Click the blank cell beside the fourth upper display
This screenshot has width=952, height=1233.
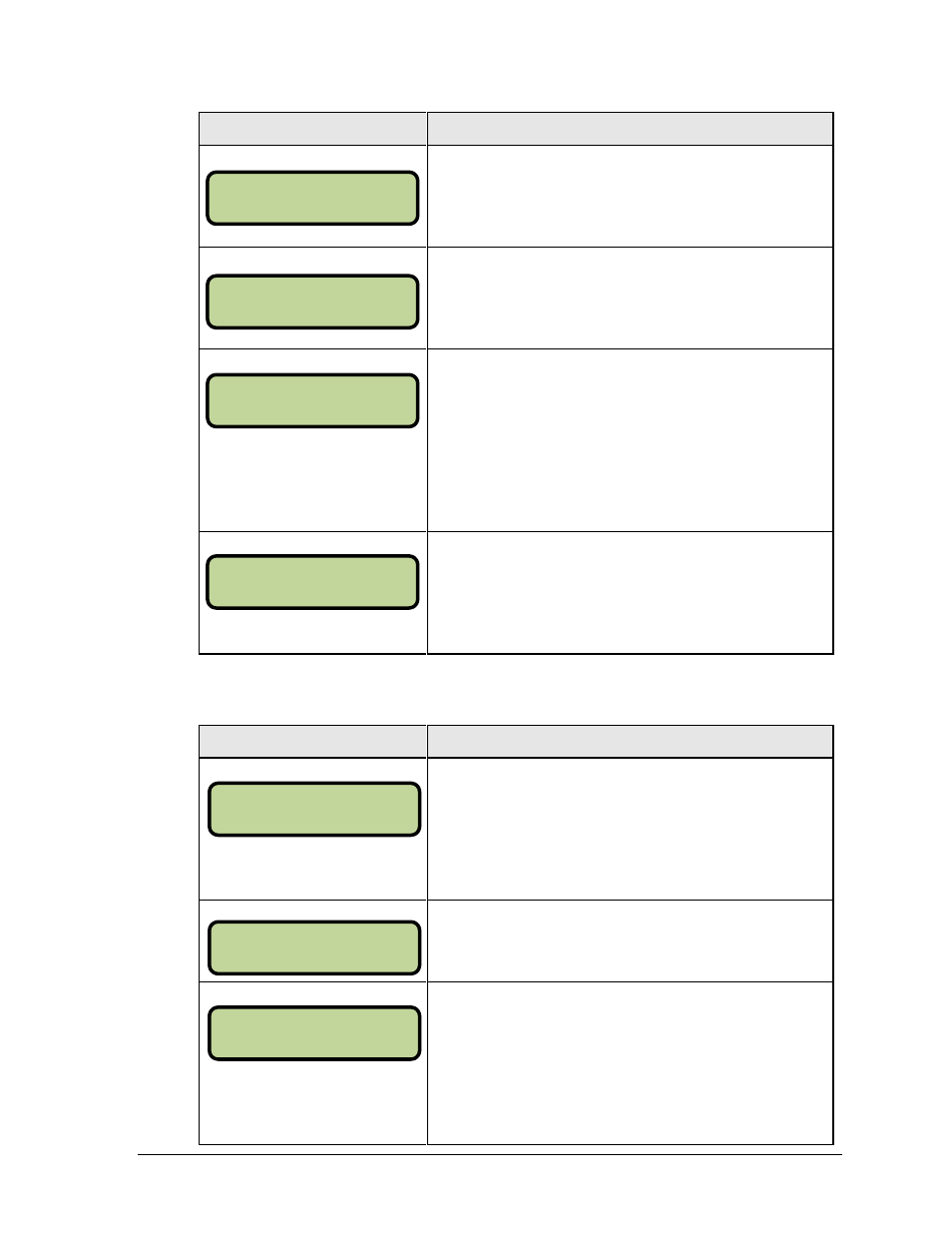(x=630, y=593)
